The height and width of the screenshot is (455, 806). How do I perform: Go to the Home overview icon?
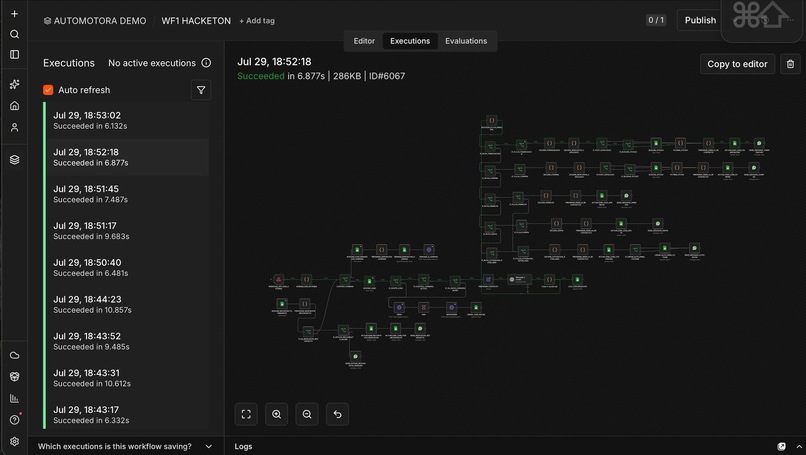[14, 106]
